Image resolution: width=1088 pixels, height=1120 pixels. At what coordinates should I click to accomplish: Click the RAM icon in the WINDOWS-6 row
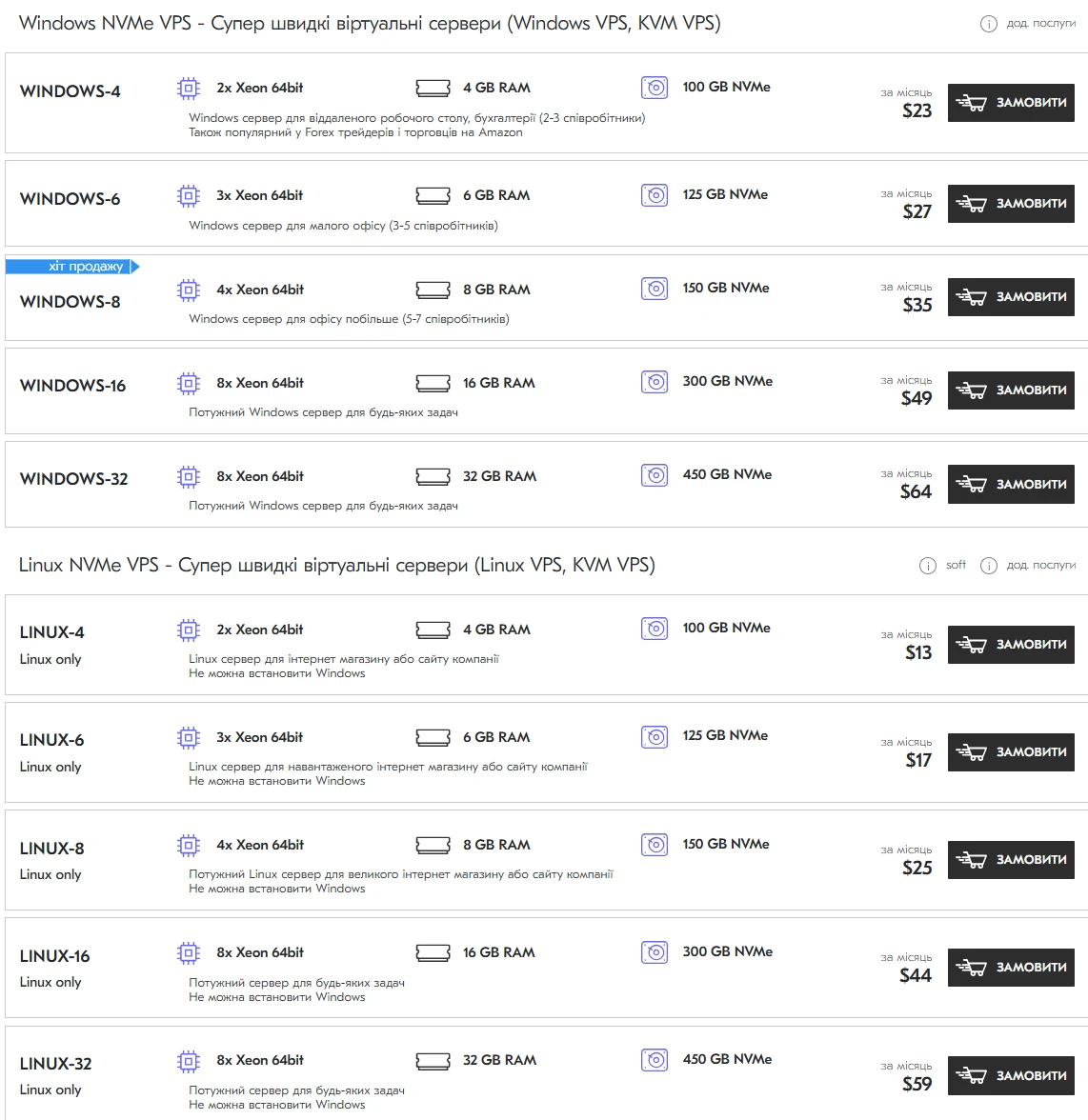coord(433,196)
